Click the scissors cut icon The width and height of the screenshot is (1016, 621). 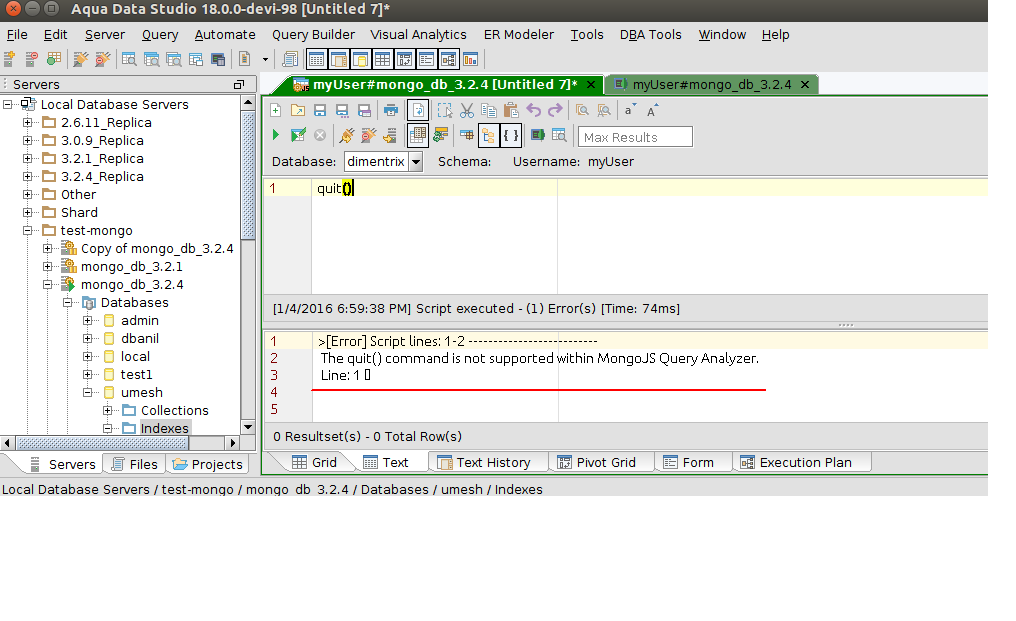467,110
